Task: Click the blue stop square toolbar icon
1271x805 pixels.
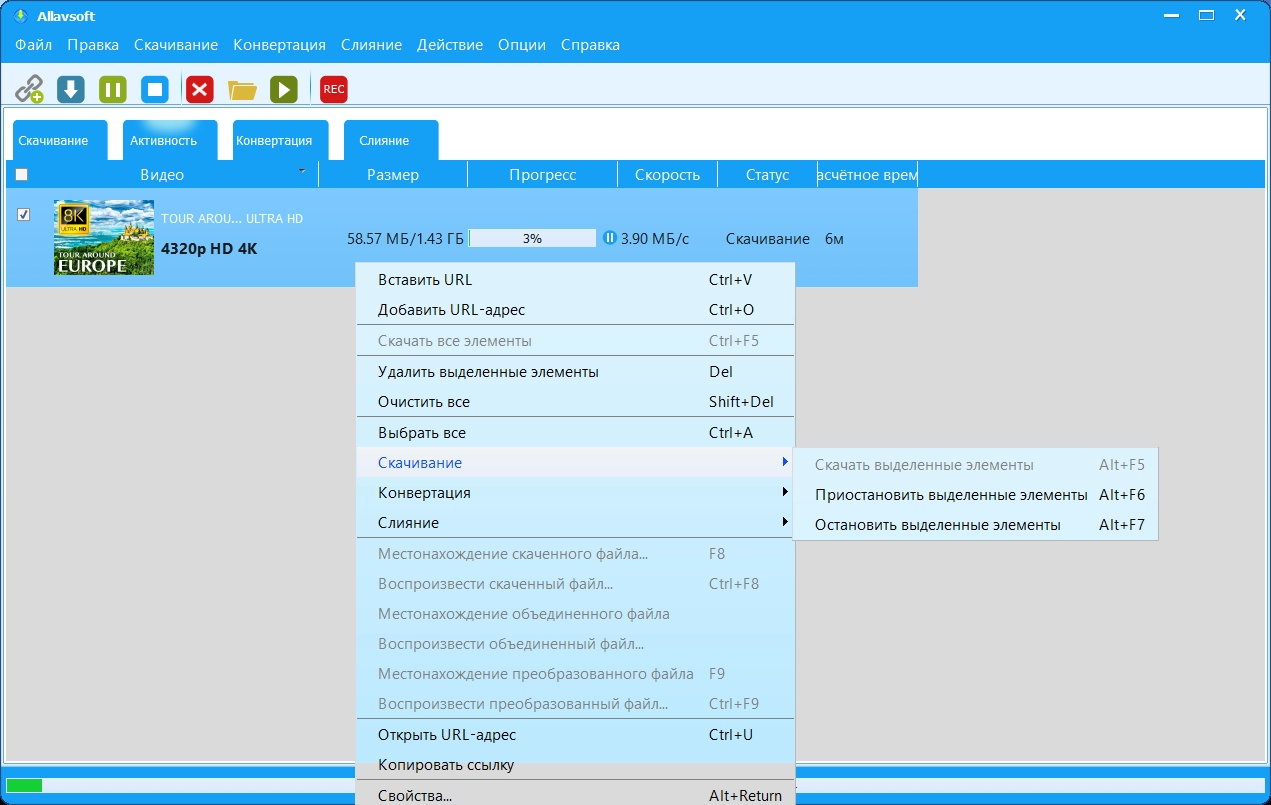Action: [155, 89]
